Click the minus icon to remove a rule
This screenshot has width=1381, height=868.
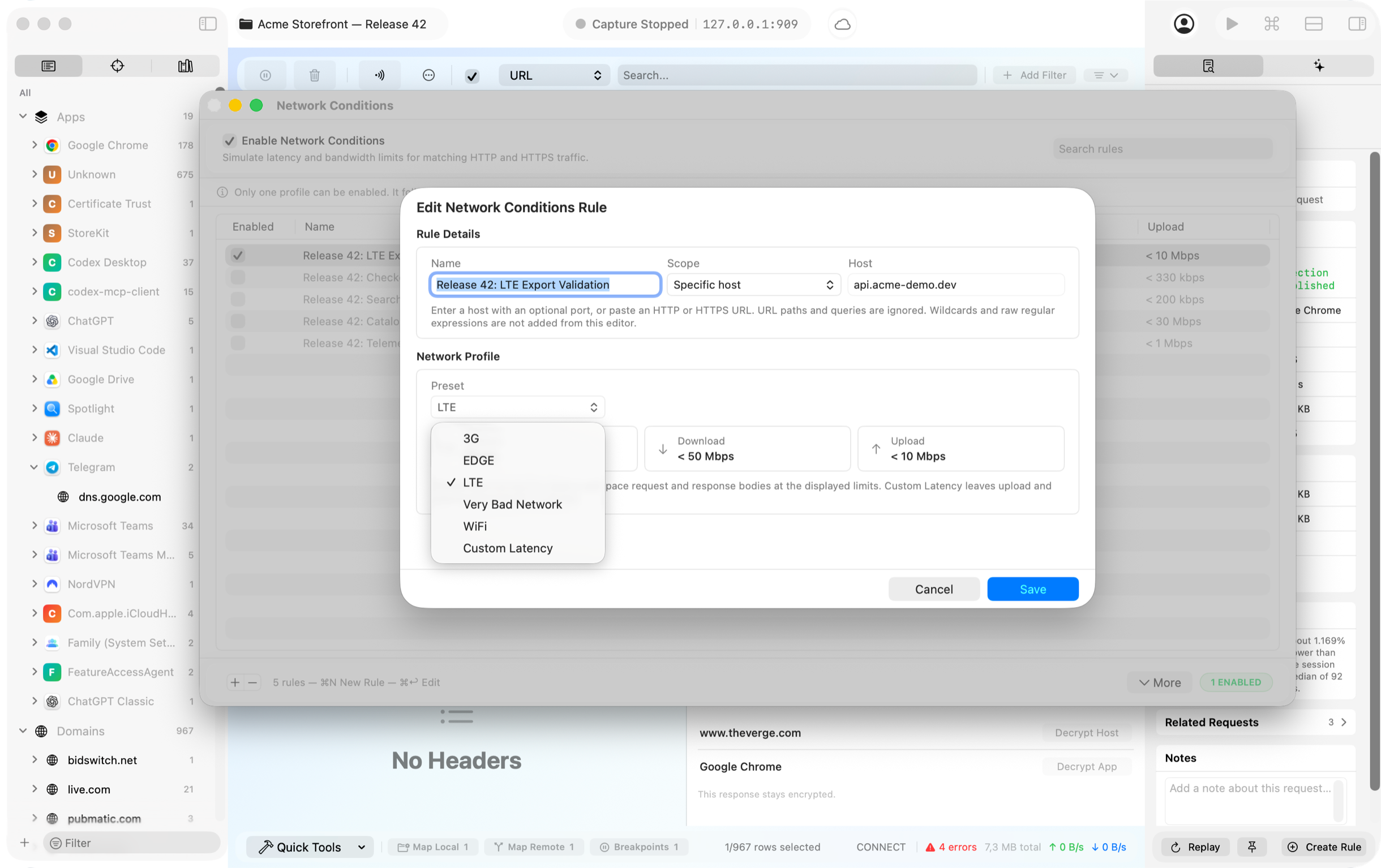(252, 682)
